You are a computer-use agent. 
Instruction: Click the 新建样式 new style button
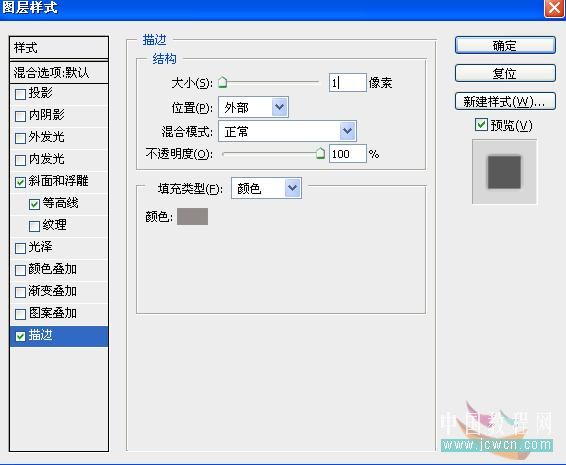point(505,101)
